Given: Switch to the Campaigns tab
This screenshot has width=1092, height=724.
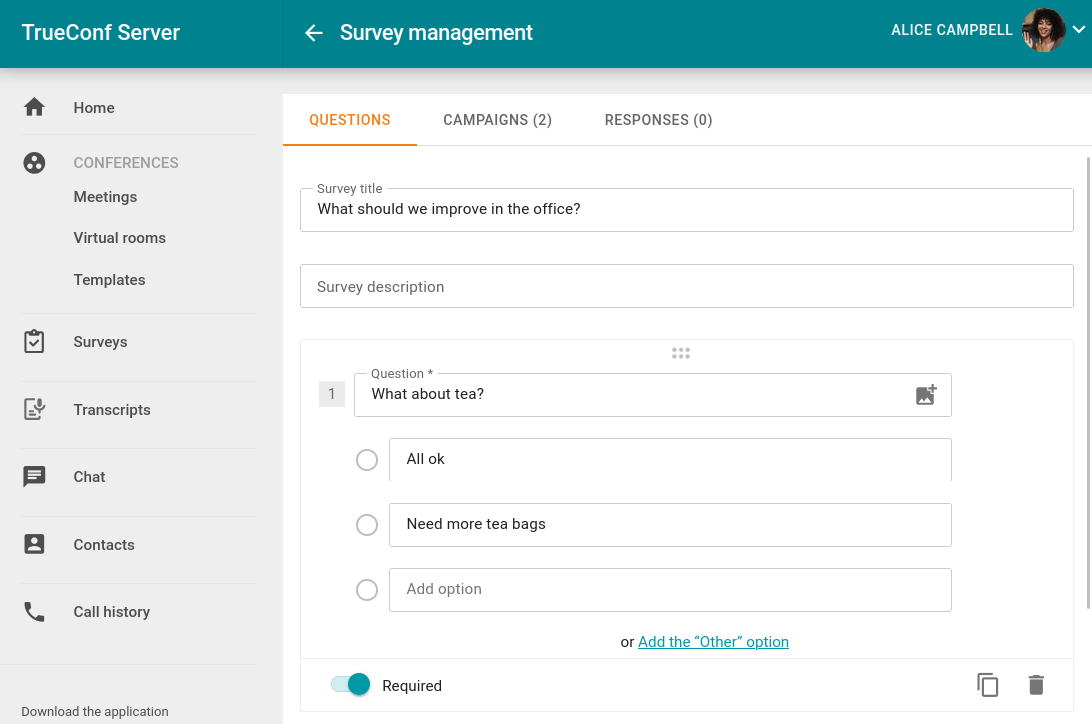Looking at the screenshot, I should click(x=497, y=119).
